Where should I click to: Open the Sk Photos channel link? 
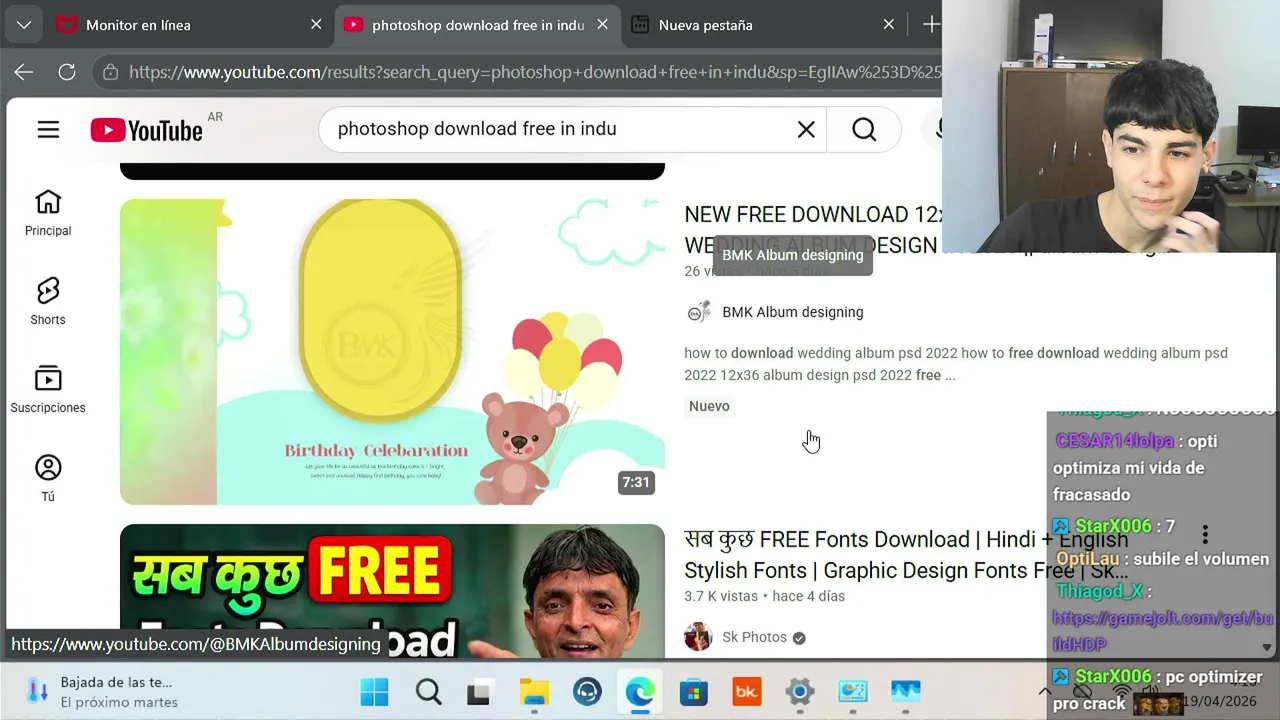click(754, 637)
